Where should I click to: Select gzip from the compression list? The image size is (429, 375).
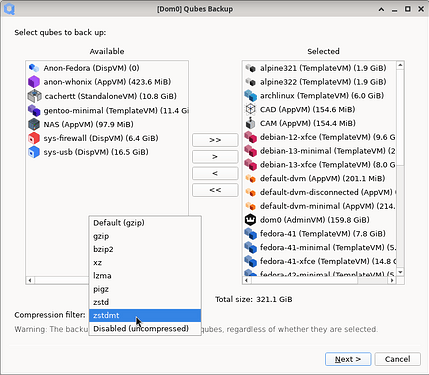(145, 236)
